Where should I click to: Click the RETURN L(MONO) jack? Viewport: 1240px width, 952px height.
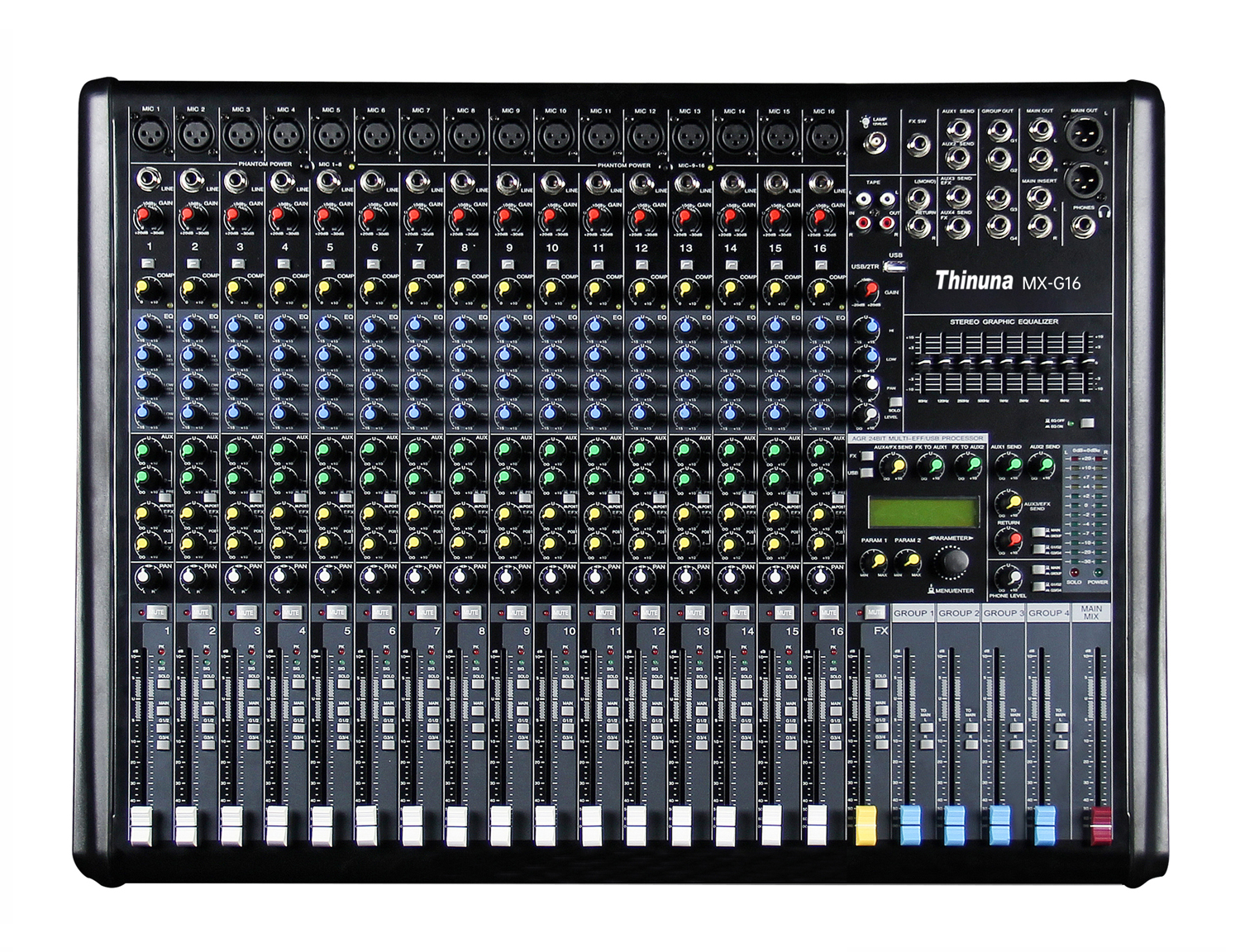click(x=919, y=198)
